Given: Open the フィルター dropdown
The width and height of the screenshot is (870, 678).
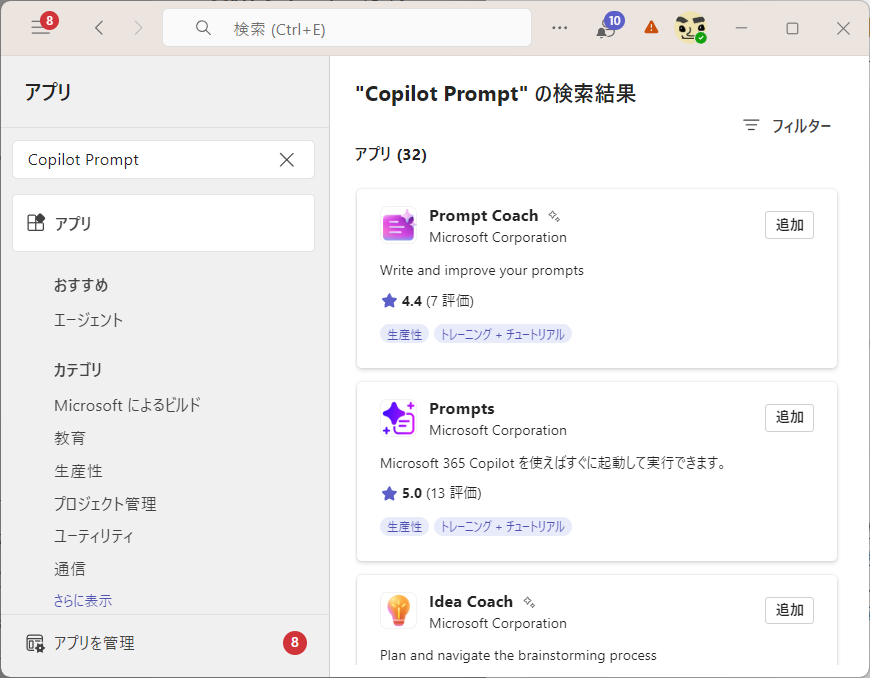Looking at the screenshot, I should [787, 126].
